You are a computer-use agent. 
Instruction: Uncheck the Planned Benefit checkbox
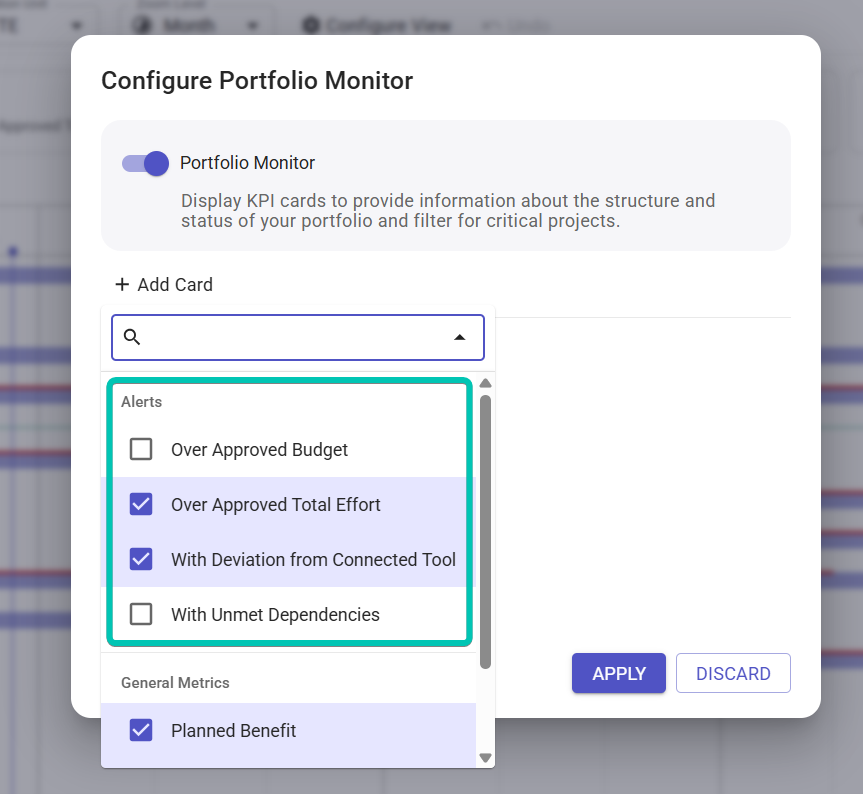pyautogui.click(x=141, y=730)
